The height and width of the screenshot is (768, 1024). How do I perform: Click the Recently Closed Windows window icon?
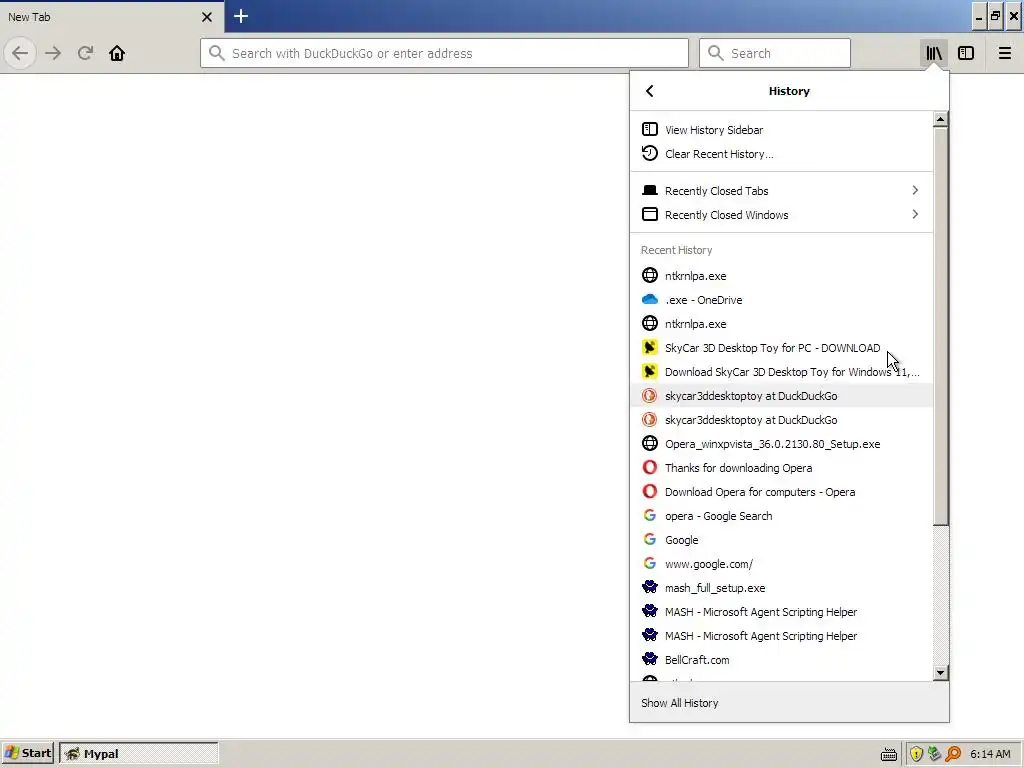coord(649,214)
